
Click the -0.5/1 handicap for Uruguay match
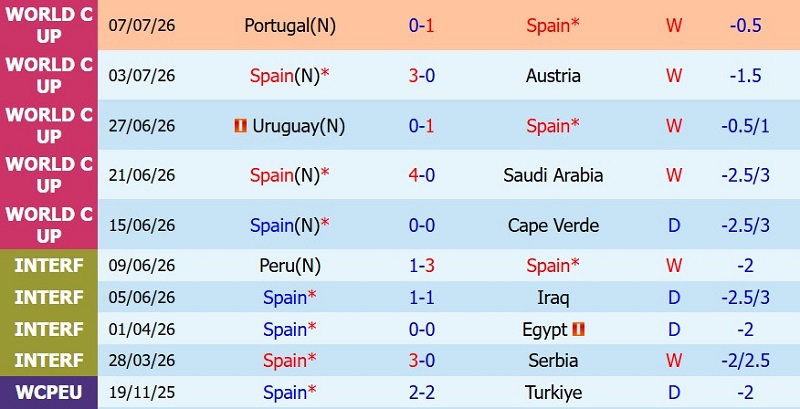coord(745,125)
